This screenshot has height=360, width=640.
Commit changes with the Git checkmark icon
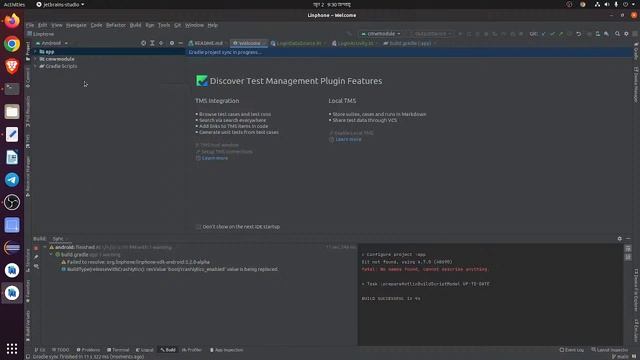(552, 34)
